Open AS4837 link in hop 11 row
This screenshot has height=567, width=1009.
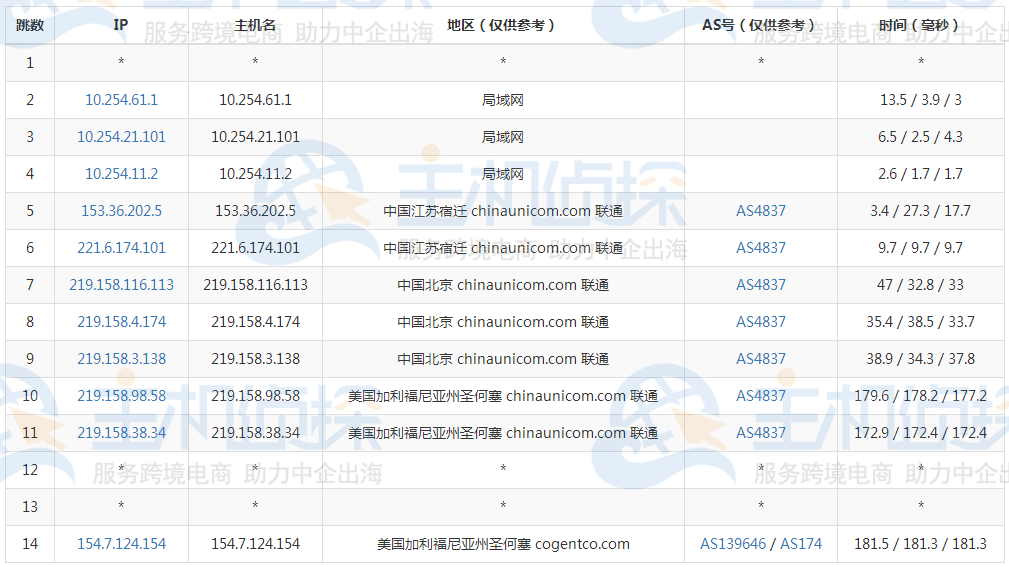(x=761, y=433)
